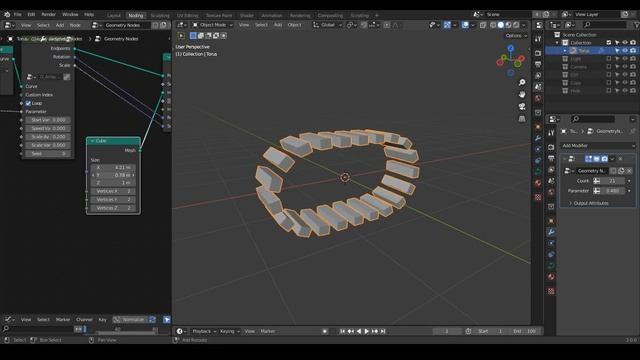Click the zoom magnifier viewport icon
Image resolution: width=640 pixels, height=360 pixels.
pyautogui.click(x=522, y=82)
